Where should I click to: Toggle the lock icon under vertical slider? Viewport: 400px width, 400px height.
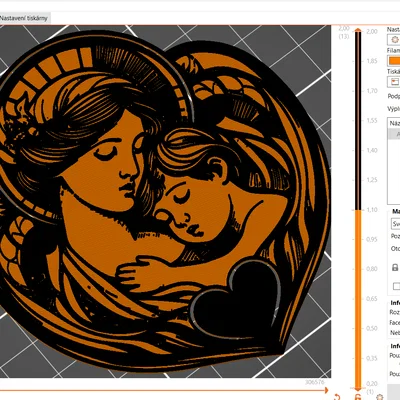tap(358, 397)
